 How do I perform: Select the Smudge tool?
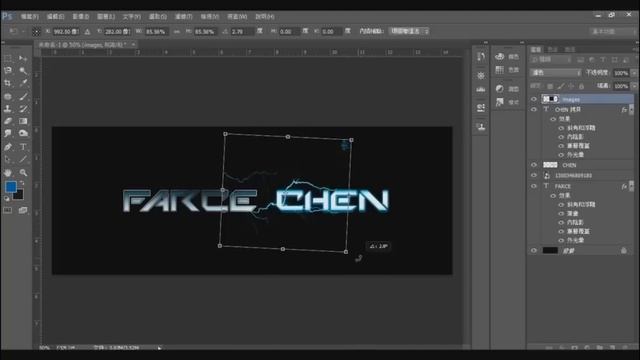[x=8, y=133]
